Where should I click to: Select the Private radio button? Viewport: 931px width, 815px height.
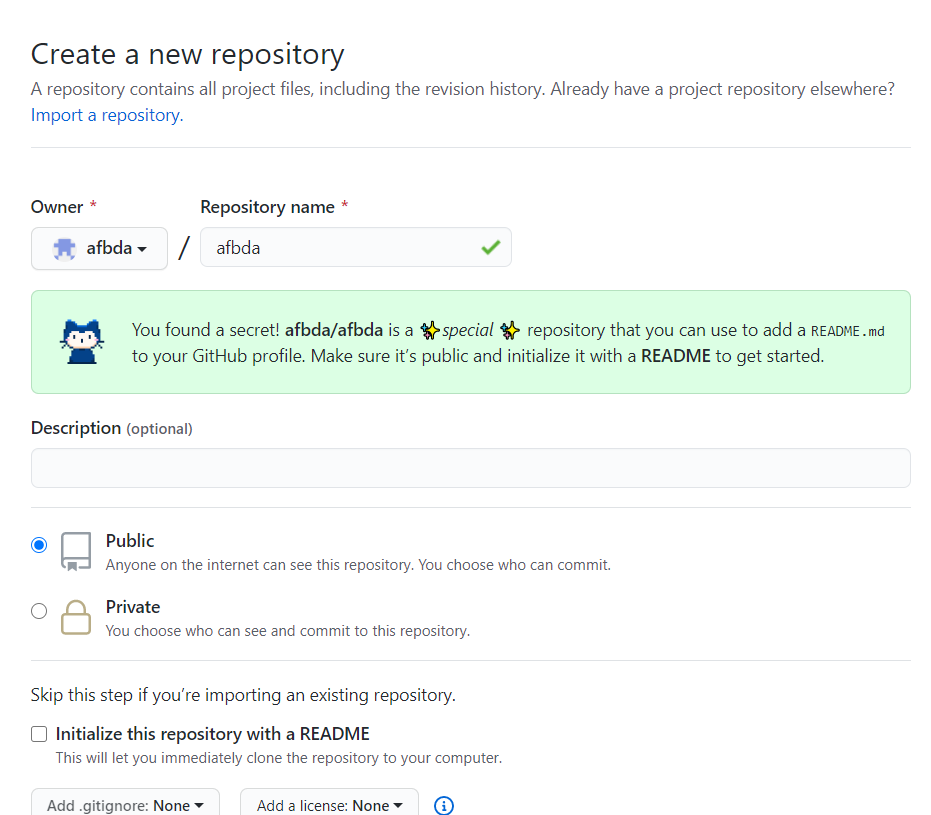point(39,611)
